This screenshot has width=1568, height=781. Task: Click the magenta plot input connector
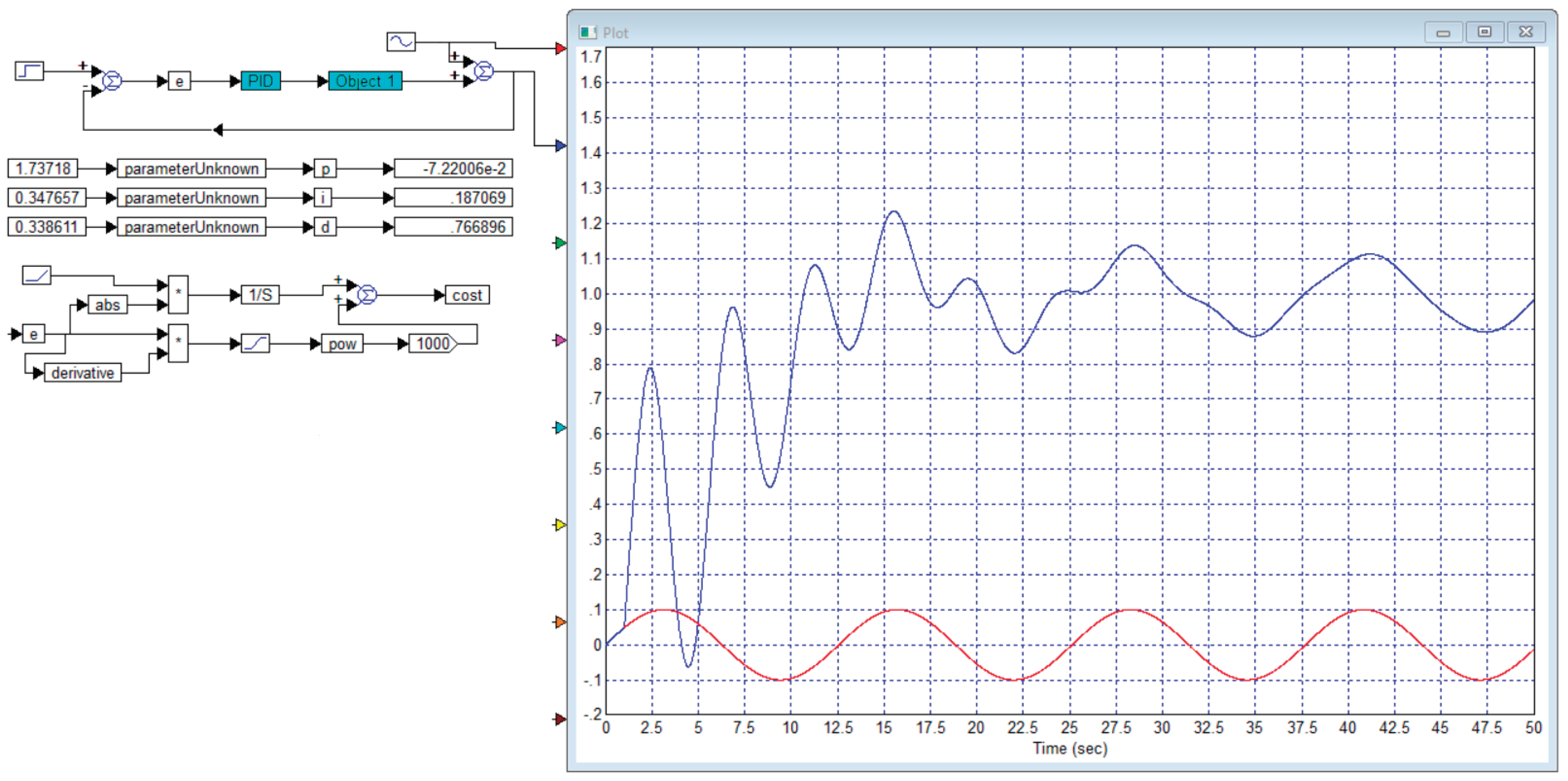point(561,339)
